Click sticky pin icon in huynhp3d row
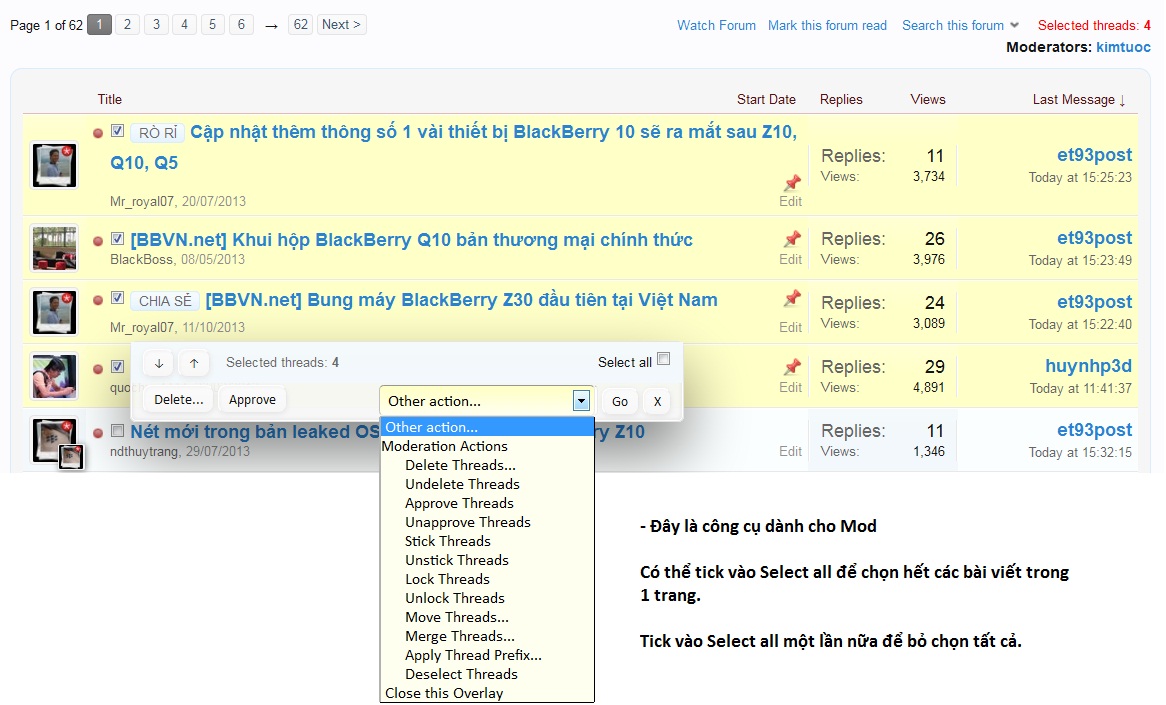The width and height of the screenshot is (1166, 705). (792, 367)
